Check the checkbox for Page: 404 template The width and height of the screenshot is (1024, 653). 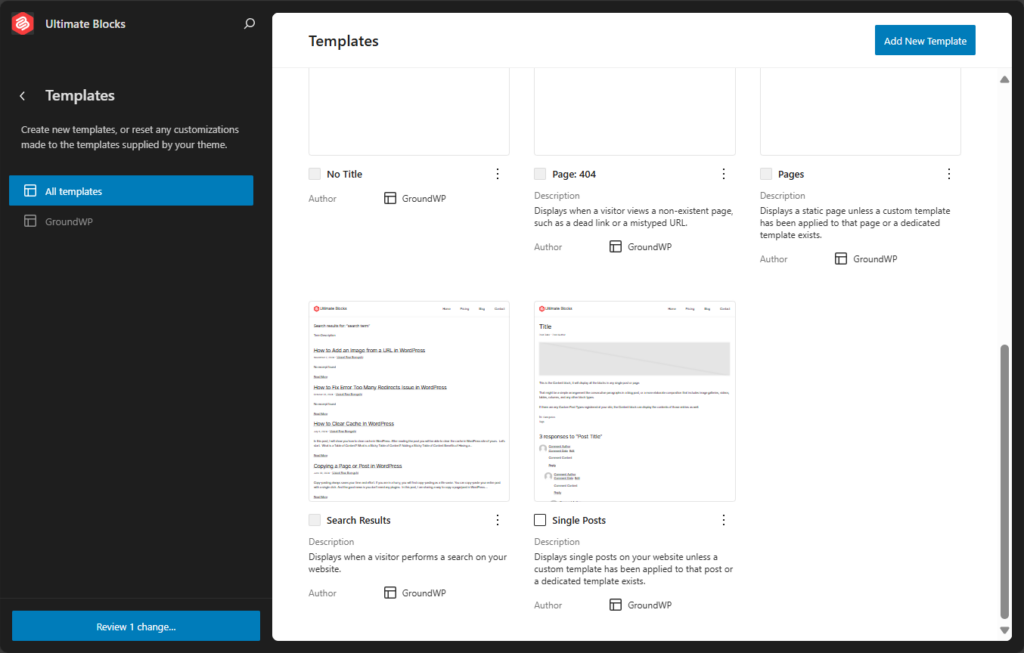pos(541,173)
